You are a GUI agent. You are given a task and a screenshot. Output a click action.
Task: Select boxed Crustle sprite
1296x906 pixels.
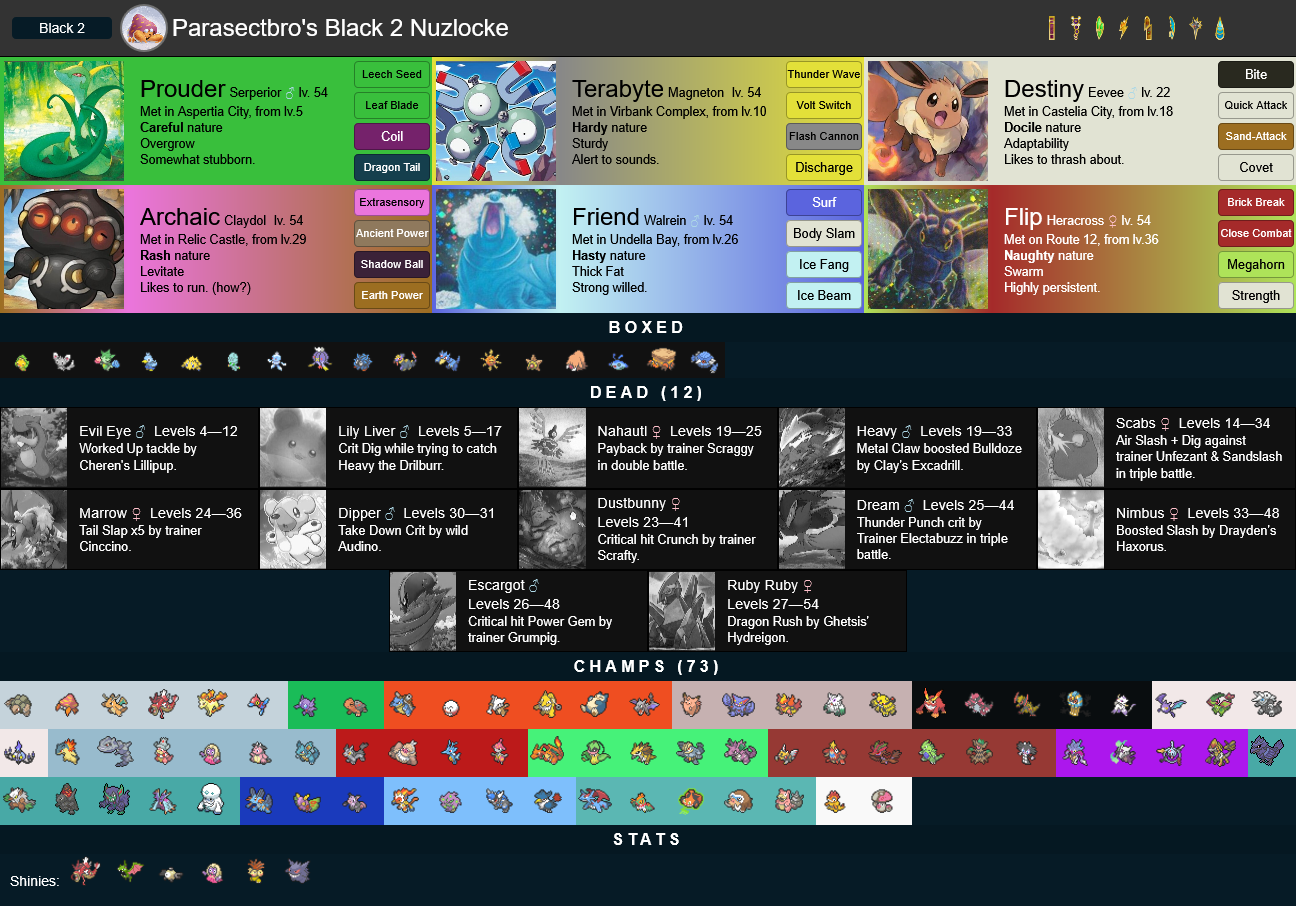661,361
